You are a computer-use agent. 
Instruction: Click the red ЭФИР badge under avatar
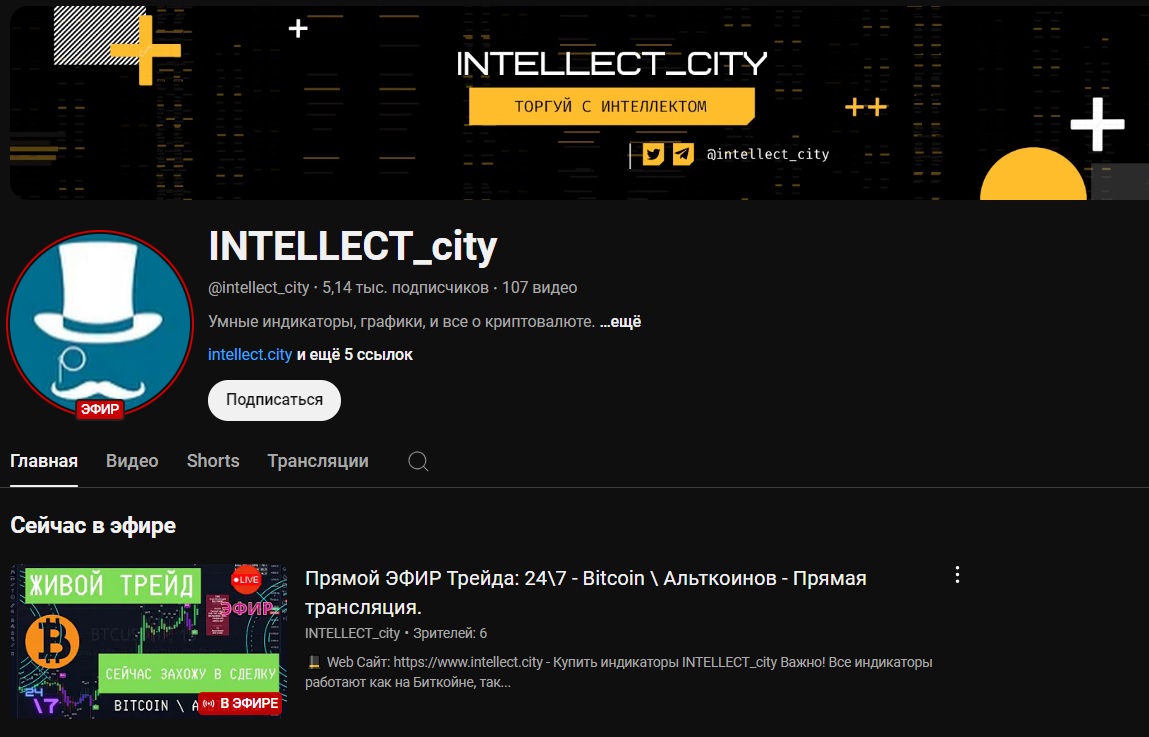(100, 409)
